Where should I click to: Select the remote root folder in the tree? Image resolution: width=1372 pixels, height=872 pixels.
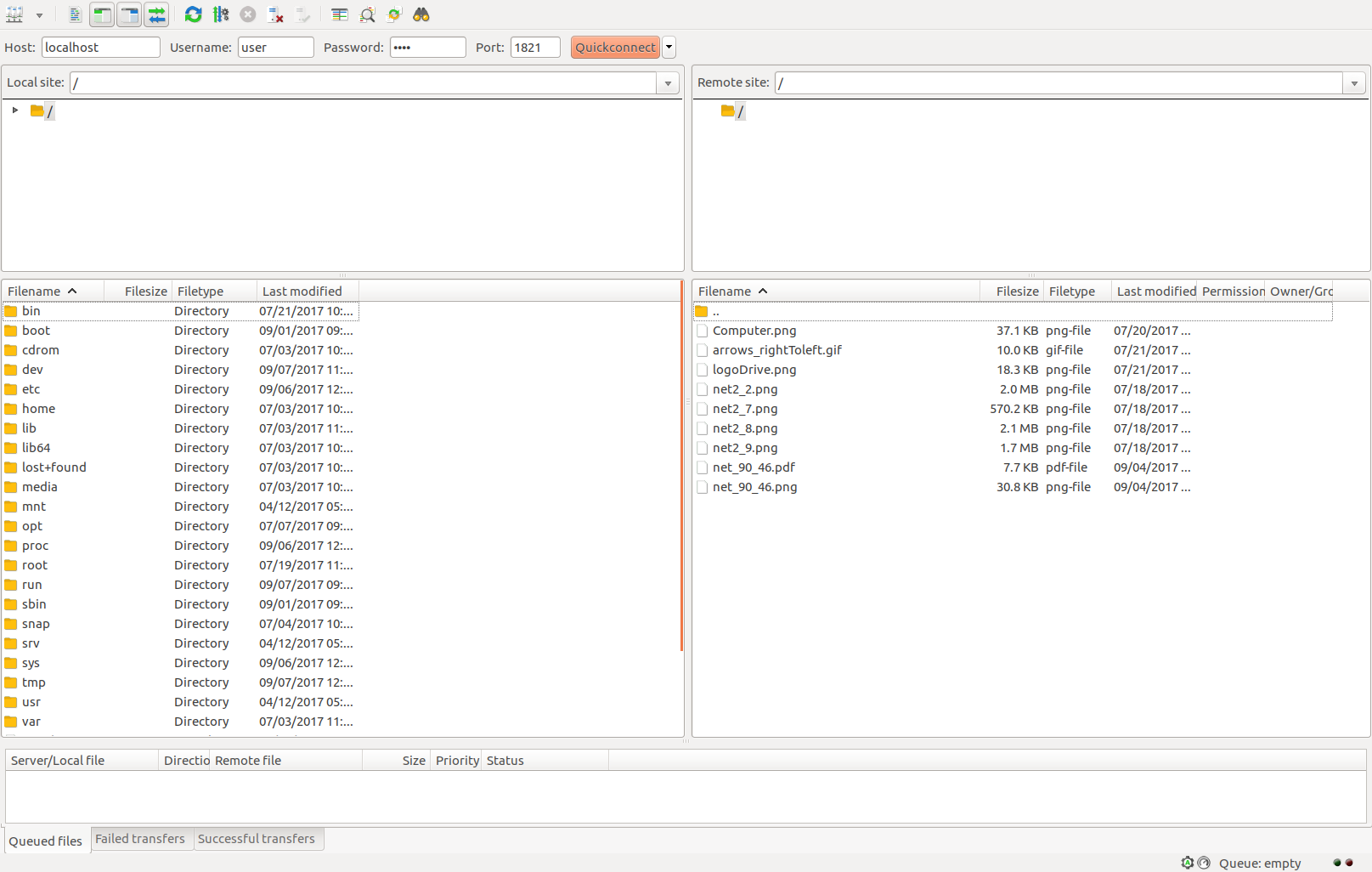coord(733,110)
